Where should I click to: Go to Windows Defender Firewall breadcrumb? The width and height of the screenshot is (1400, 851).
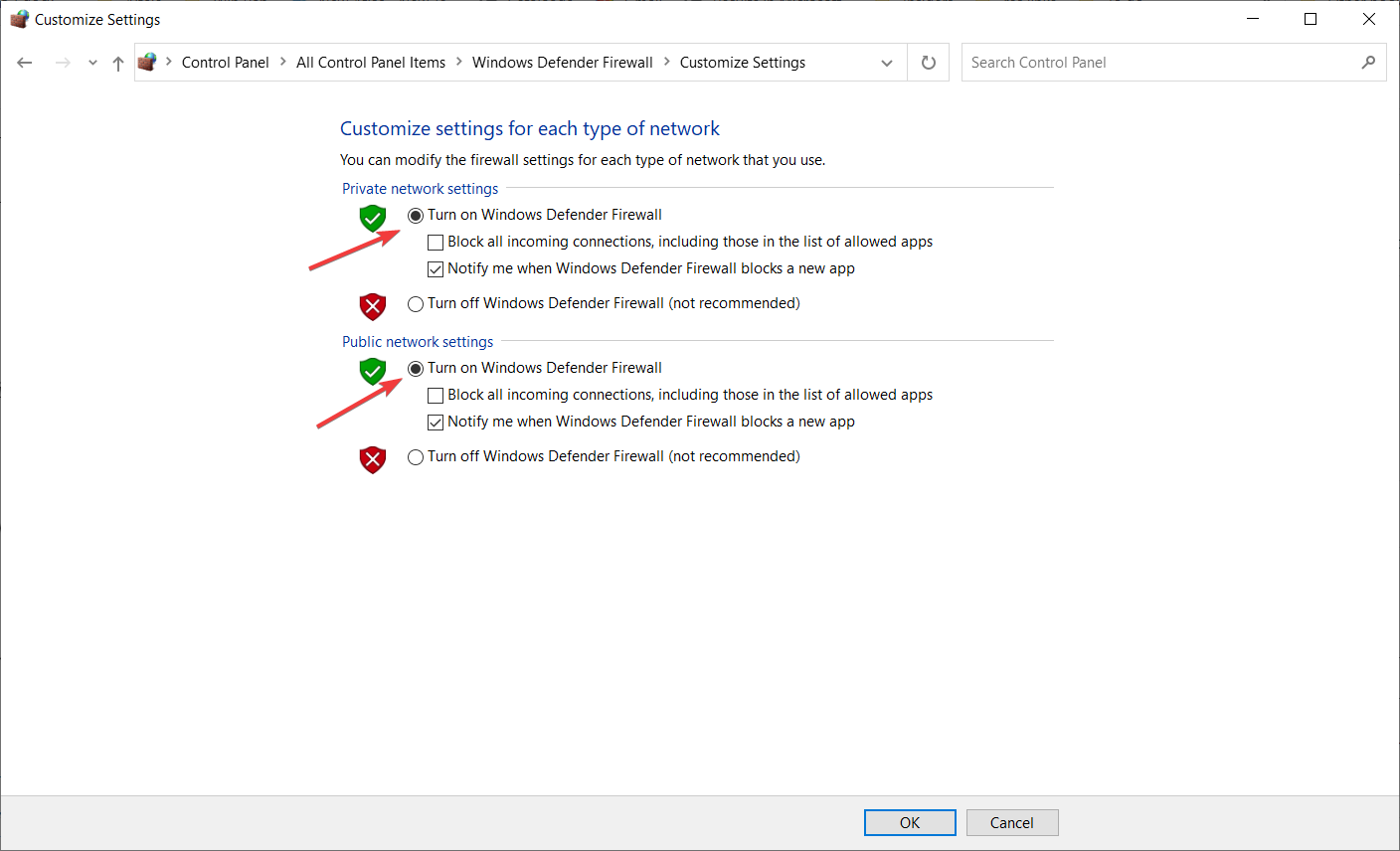[563, 62]
